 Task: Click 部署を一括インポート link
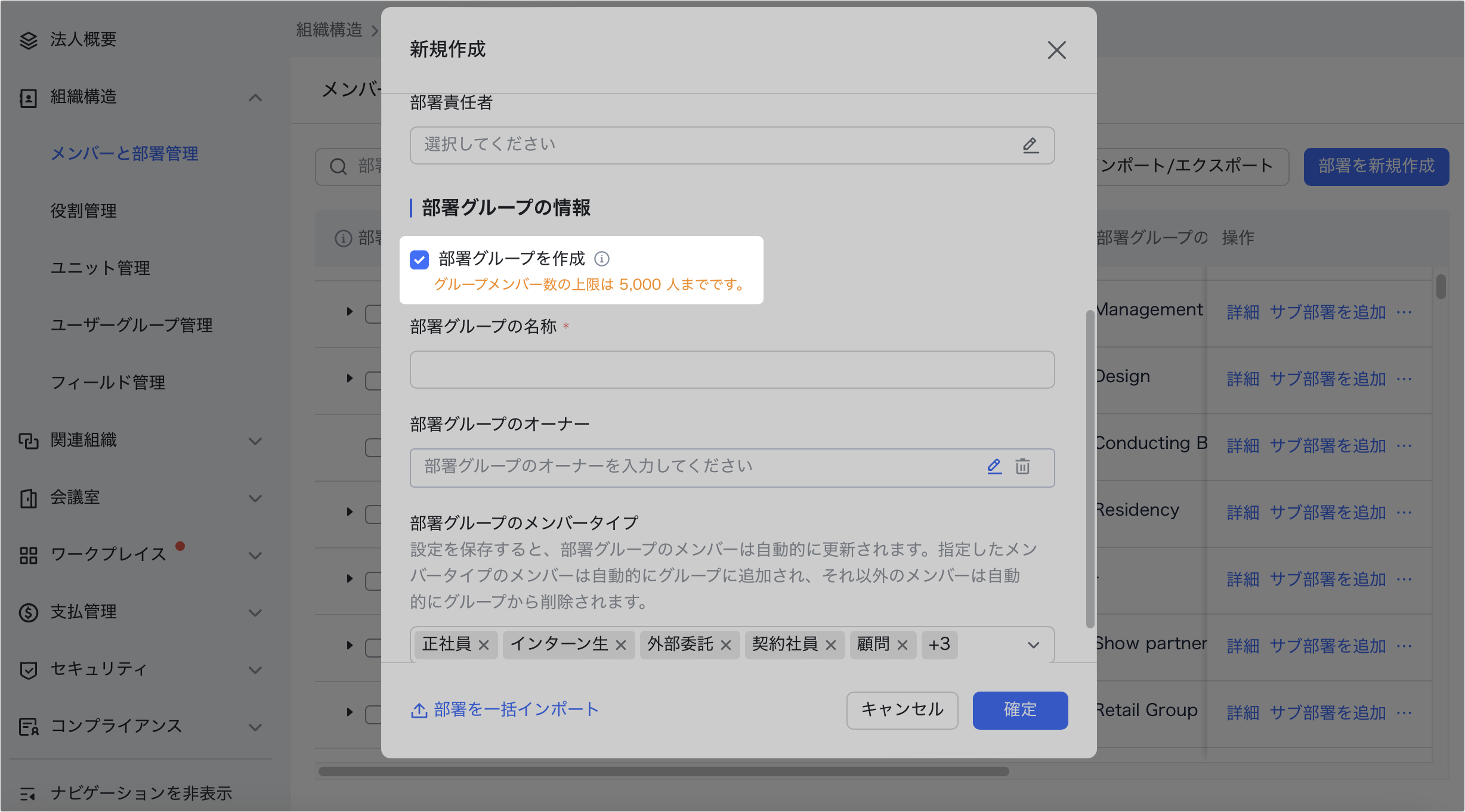tap(505, 709)
